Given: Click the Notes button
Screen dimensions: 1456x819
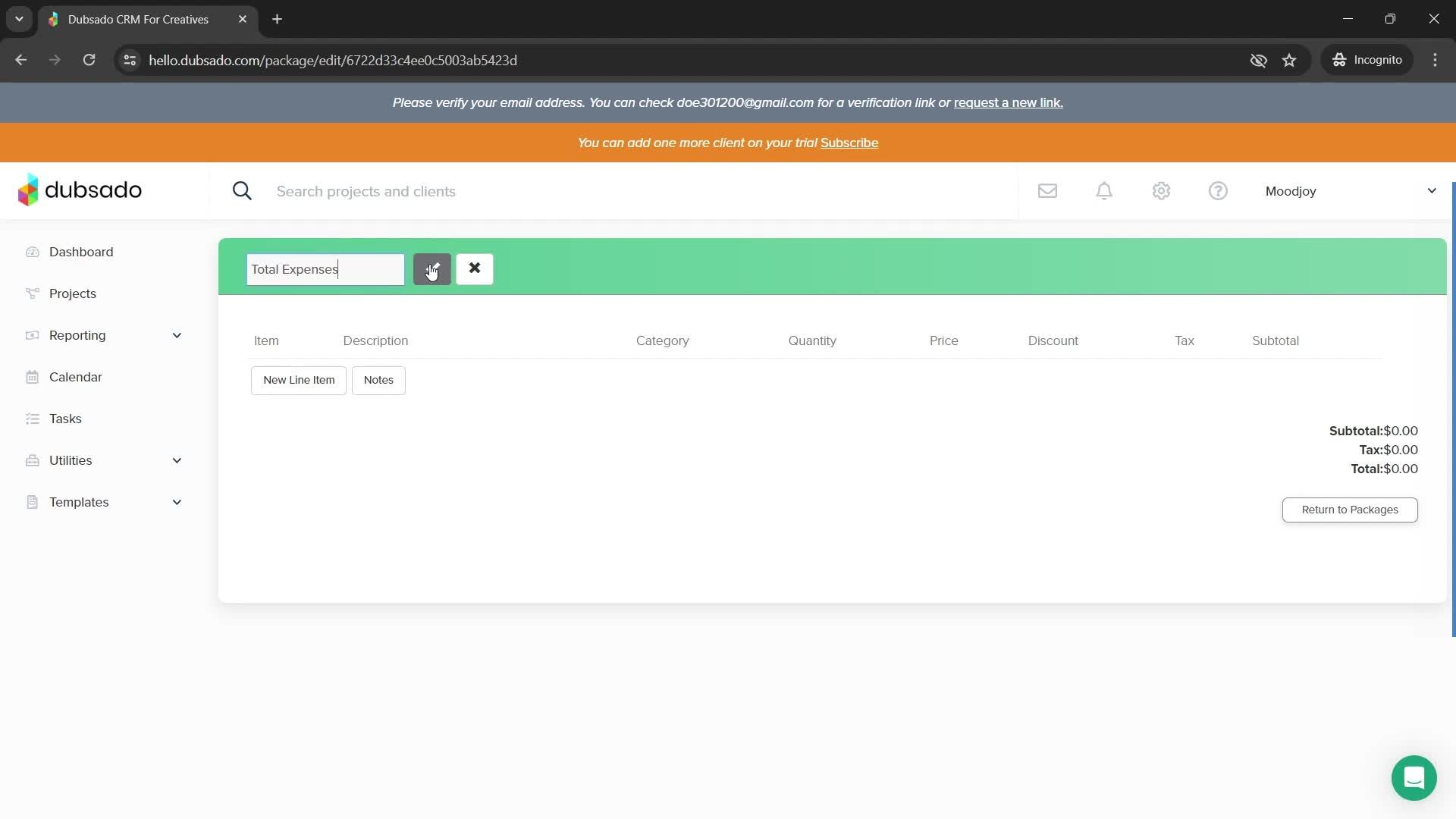Looking at the screenshot, I should pyautogui.click(x=378, y=380).
